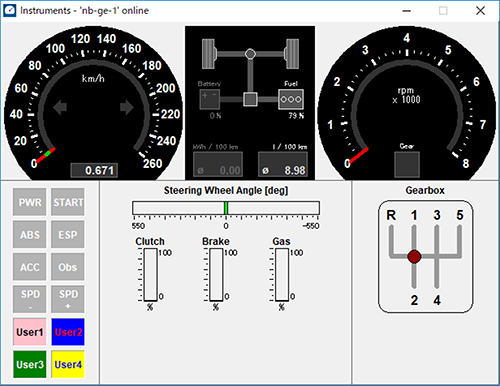Click the SPD plus button
This screenshot has width=500, height=386.
click(68, 299)
